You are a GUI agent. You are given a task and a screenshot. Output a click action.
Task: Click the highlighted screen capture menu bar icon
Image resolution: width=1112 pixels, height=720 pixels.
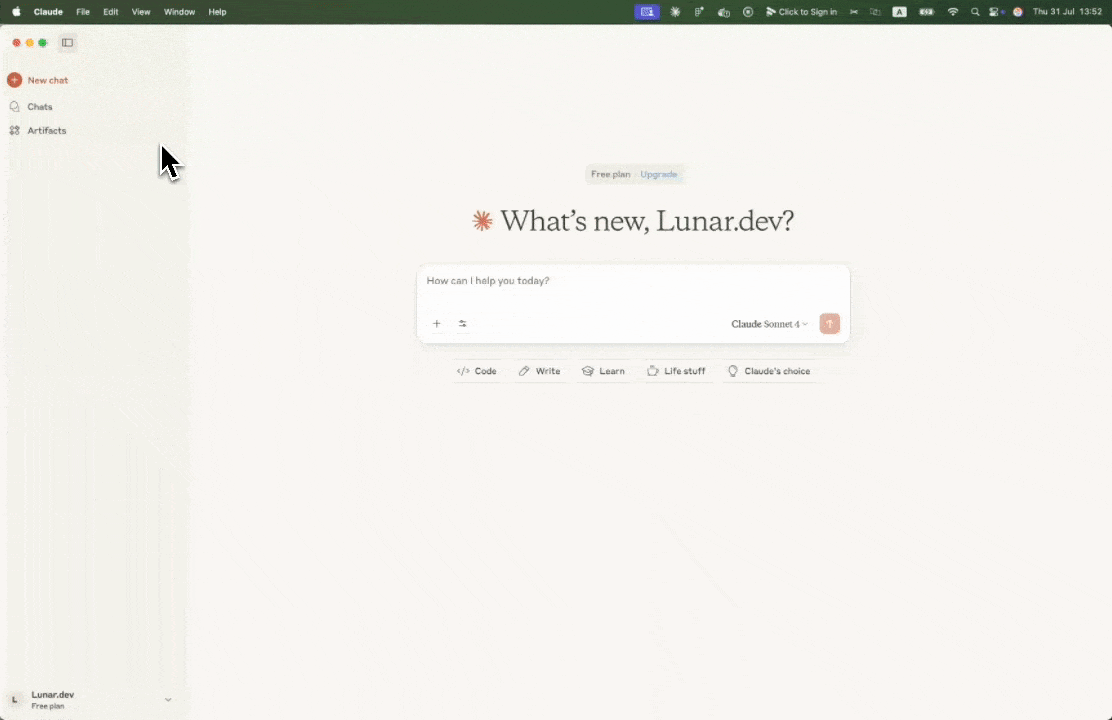pyautogui.click(x=647, y=12)
